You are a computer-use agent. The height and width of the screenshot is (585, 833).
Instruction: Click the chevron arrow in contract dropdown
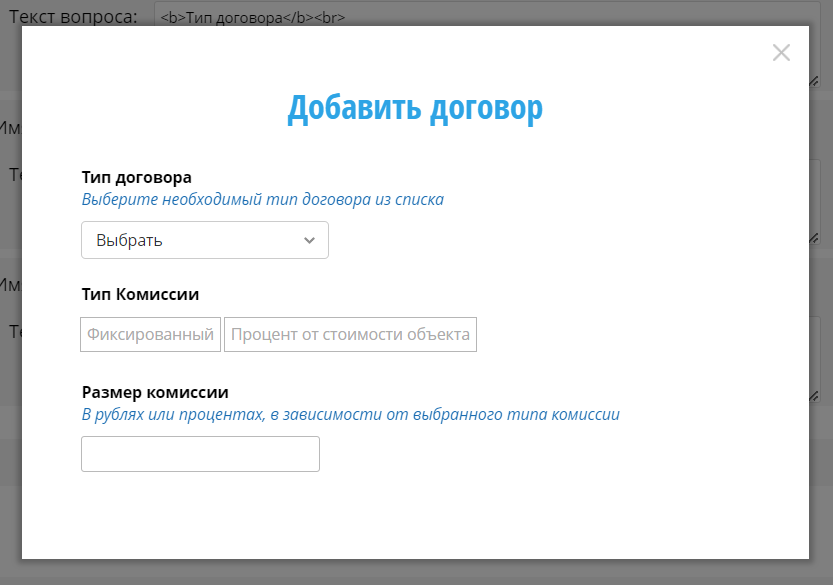click(x=309, y=240)
